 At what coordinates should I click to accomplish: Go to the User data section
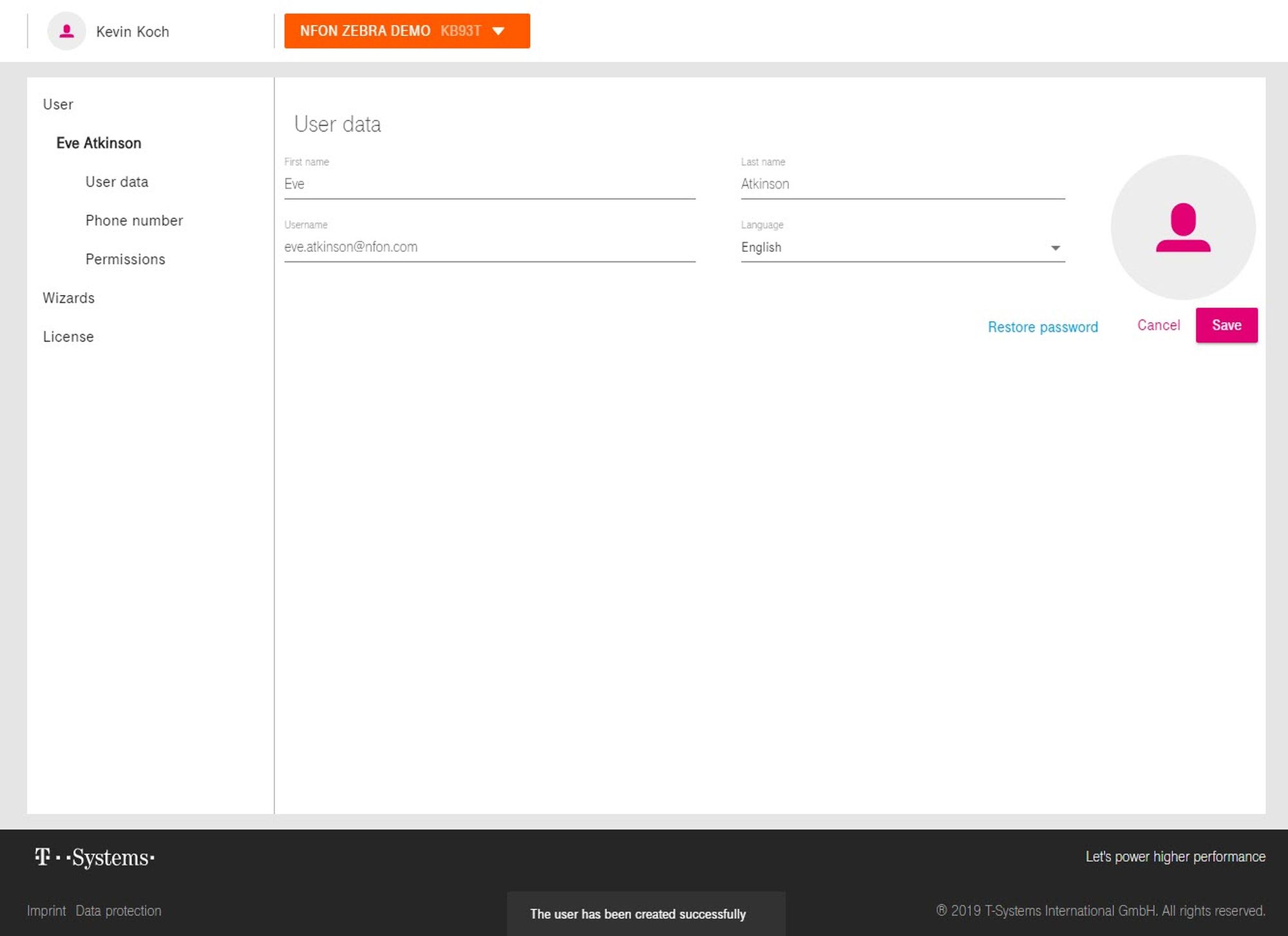pos(117,182)
